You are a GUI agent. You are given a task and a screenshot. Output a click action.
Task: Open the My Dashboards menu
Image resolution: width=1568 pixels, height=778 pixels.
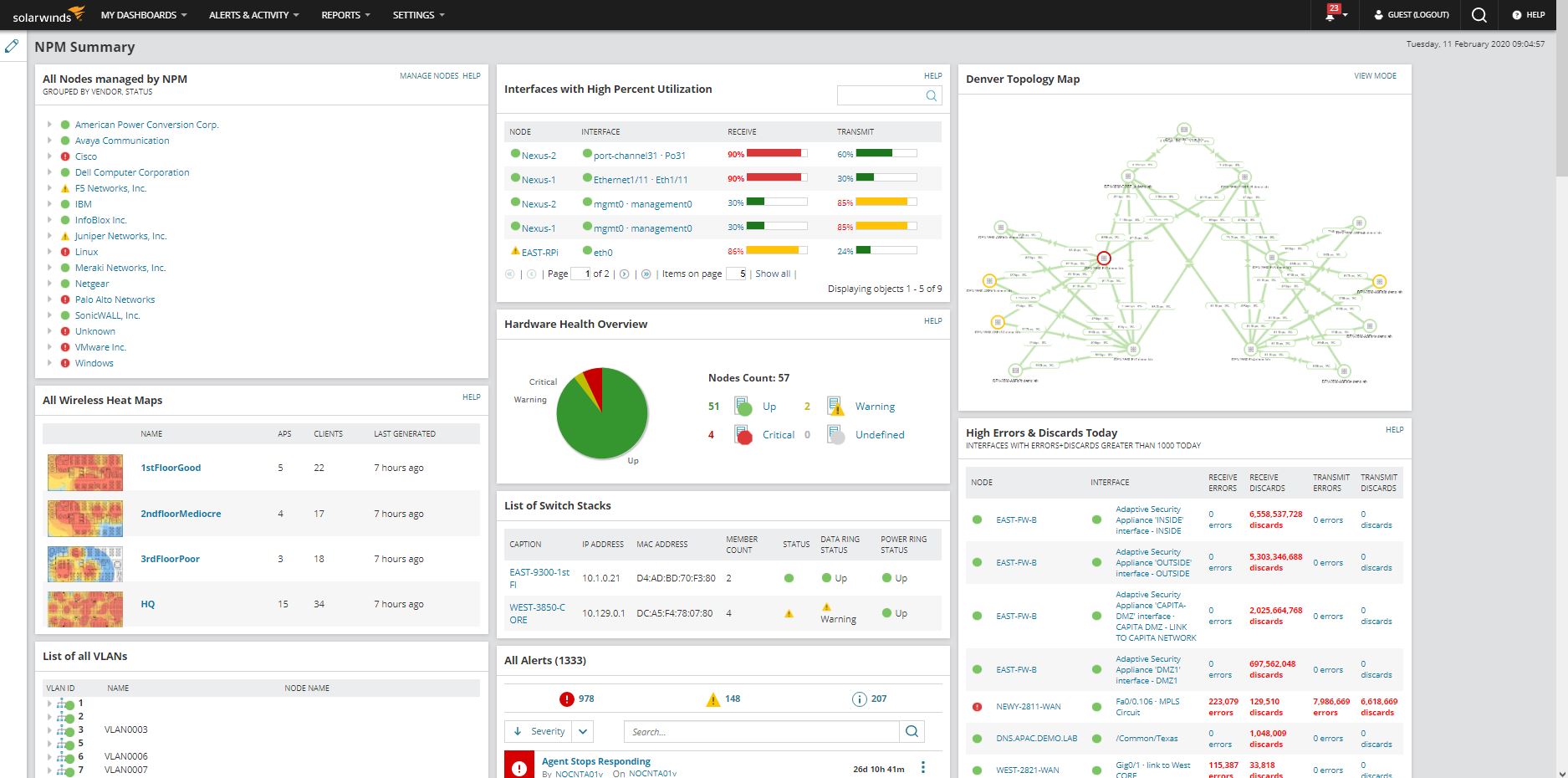click(144, 15)
